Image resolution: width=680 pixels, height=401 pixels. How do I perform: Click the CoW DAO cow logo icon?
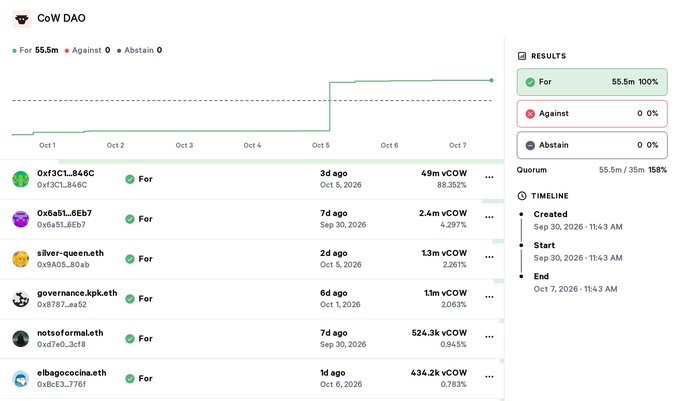(x=21, y=19)
